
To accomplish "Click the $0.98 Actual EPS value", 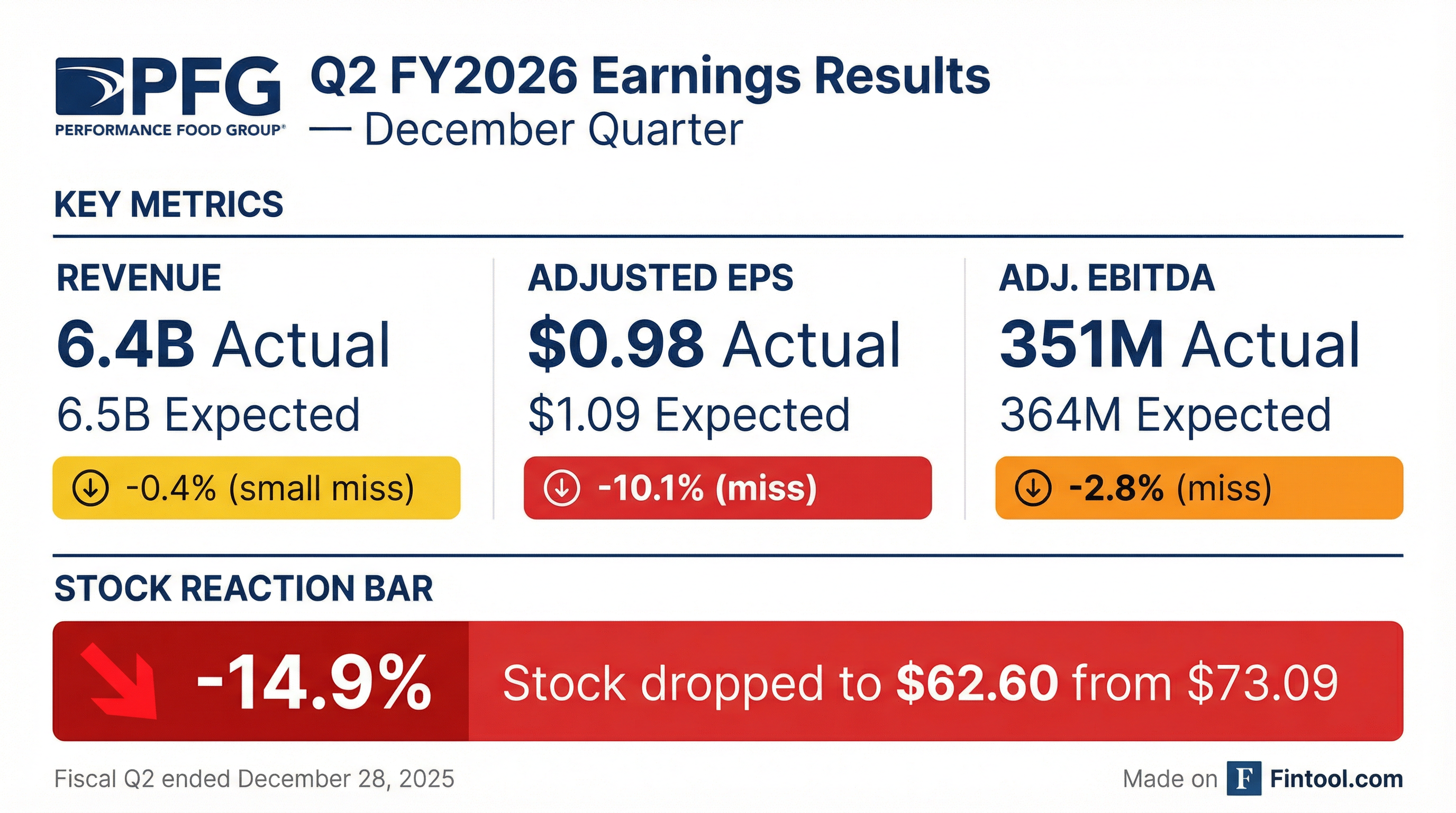I will tap(713, 345).
